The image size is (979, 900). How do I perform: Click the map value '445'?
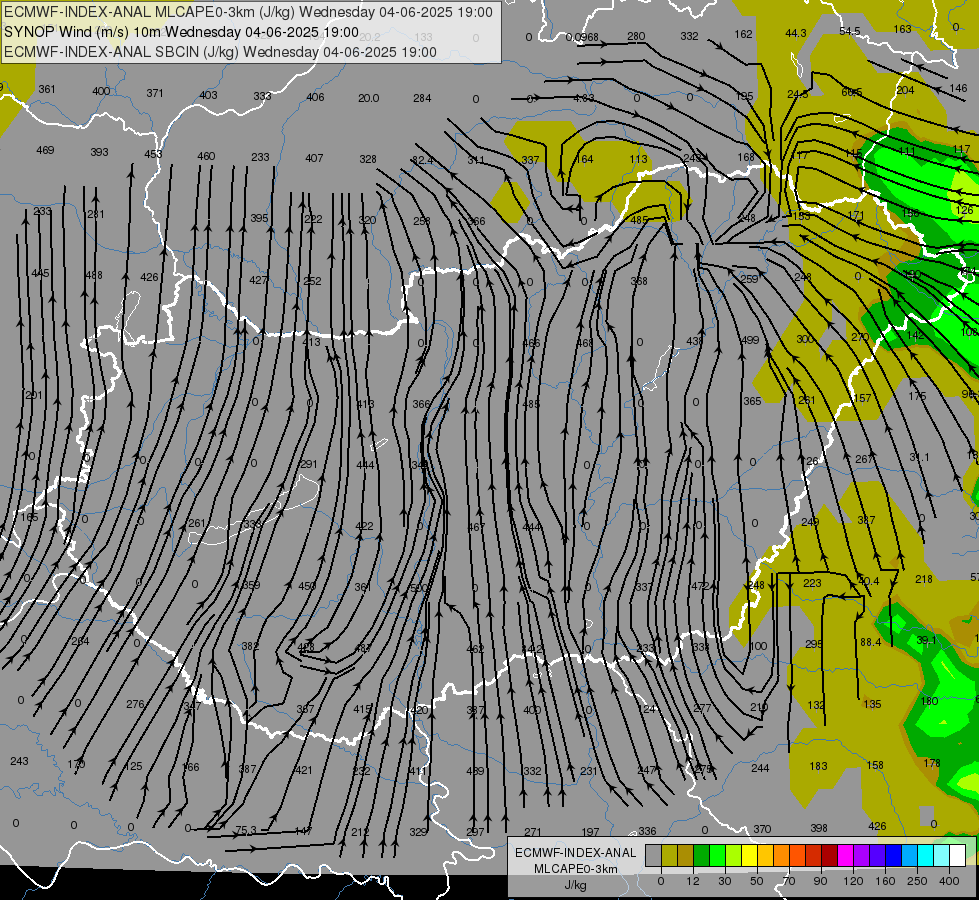click(40, 273)
